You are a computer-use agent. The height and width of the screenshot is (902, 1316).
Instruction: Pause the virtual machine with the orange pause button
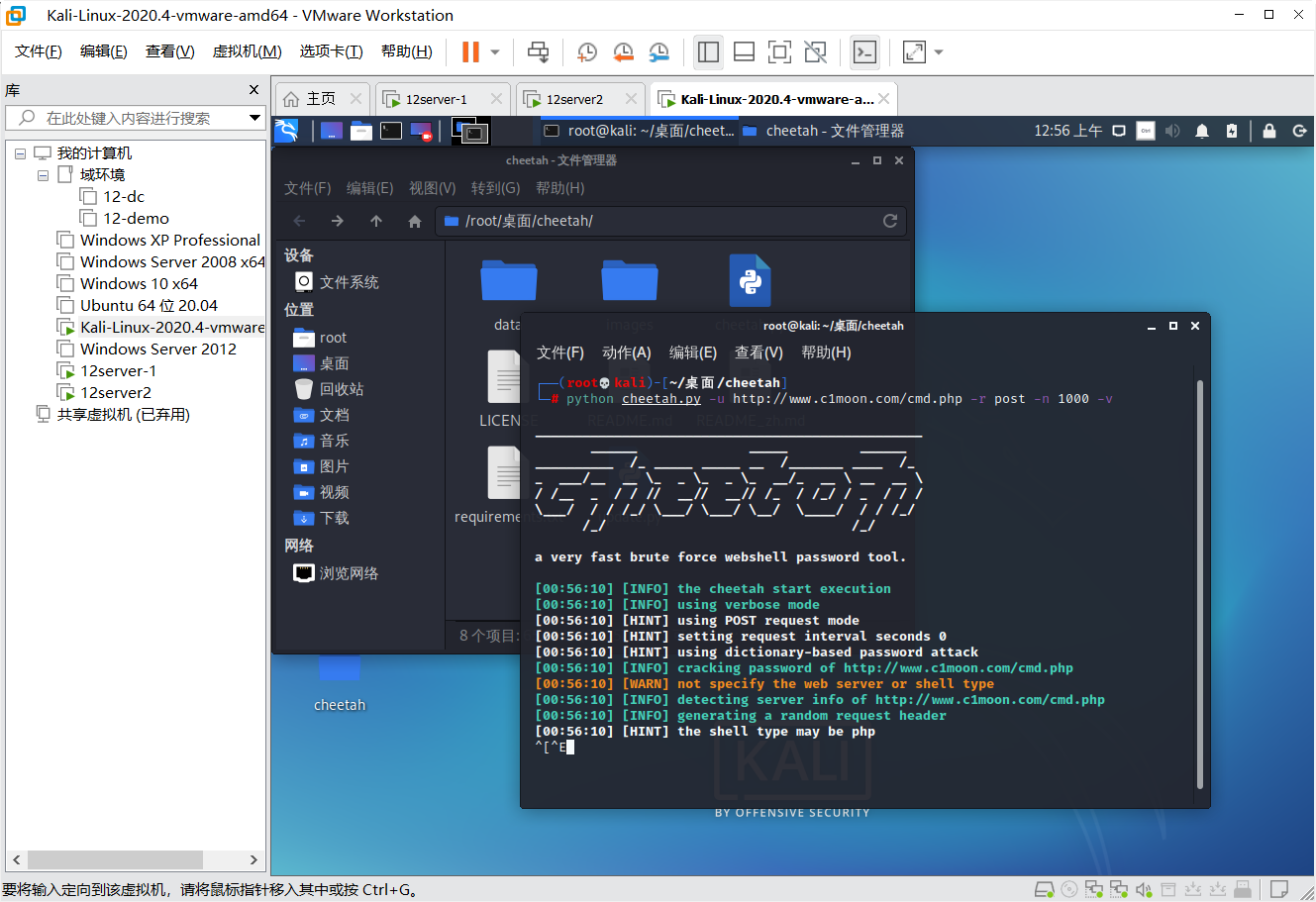click(471, 51)
